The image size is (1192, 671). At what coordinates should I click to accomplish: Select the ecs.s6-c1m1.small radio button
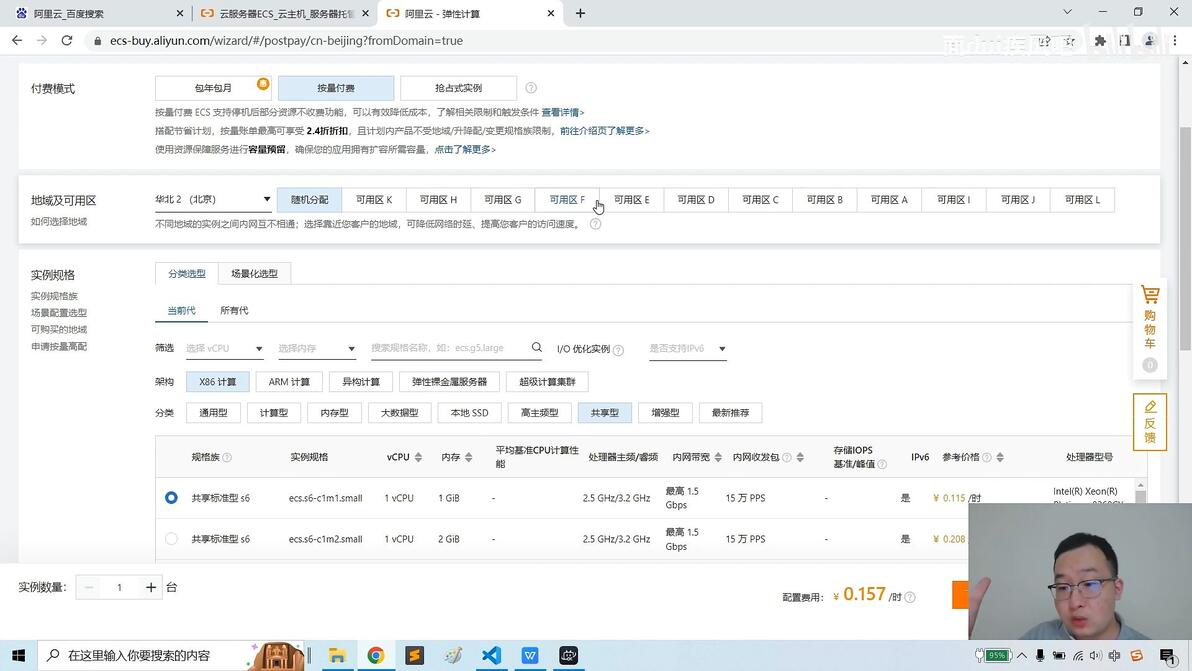171,498
